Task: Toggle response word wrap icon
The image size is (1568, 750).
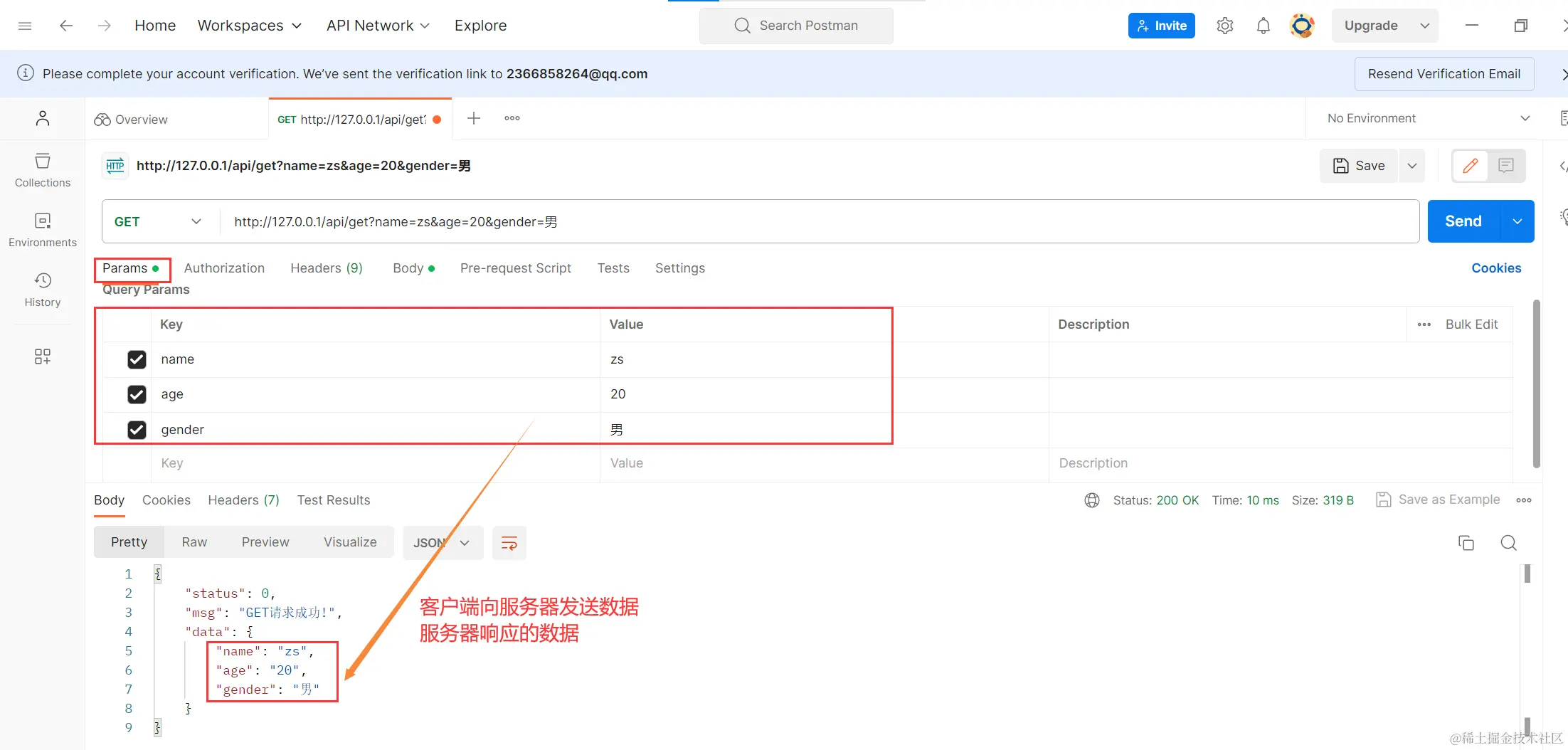Action: [509, 543]
